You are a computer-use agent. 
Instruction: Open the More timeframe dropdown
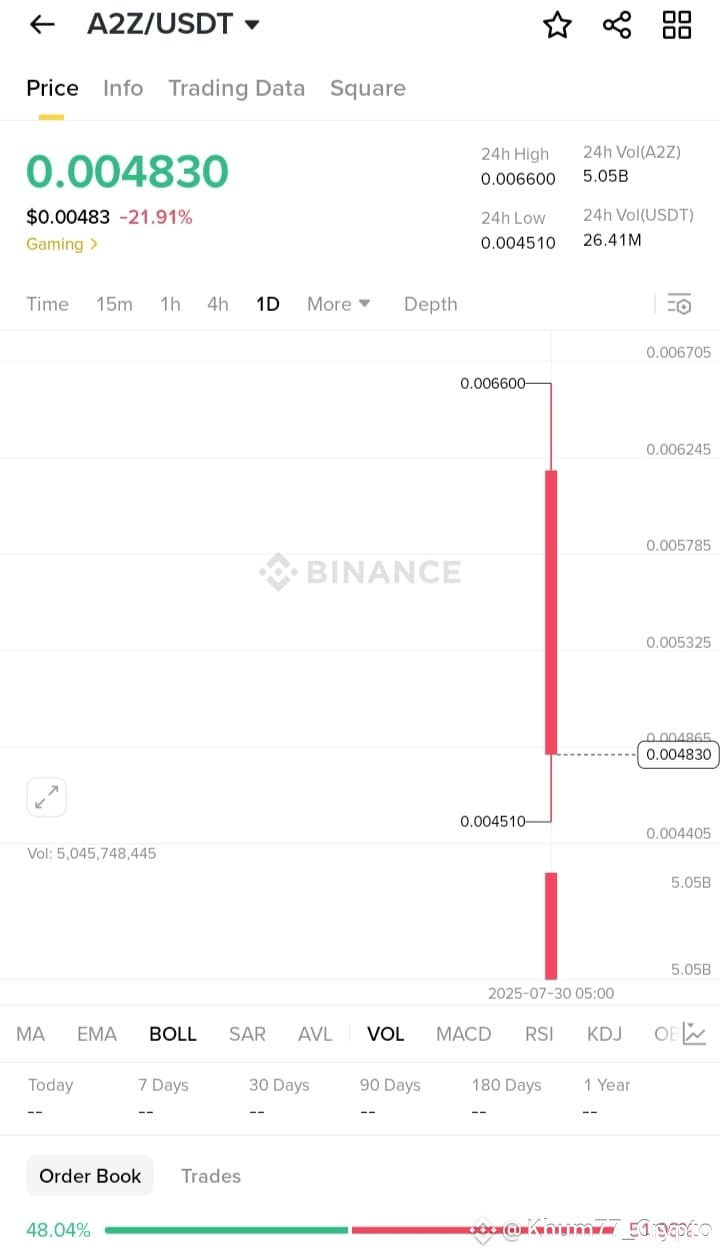[x=338, y=304]
